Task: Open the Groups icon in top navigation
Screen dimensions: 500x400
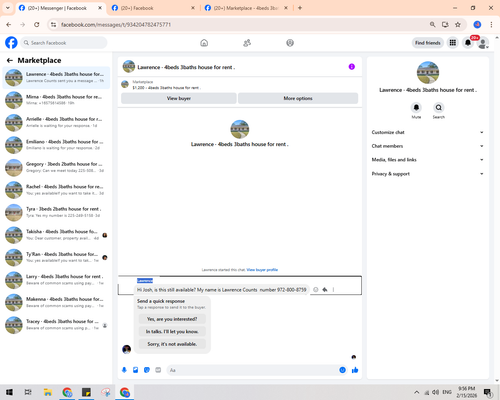Action: point(290,43)
